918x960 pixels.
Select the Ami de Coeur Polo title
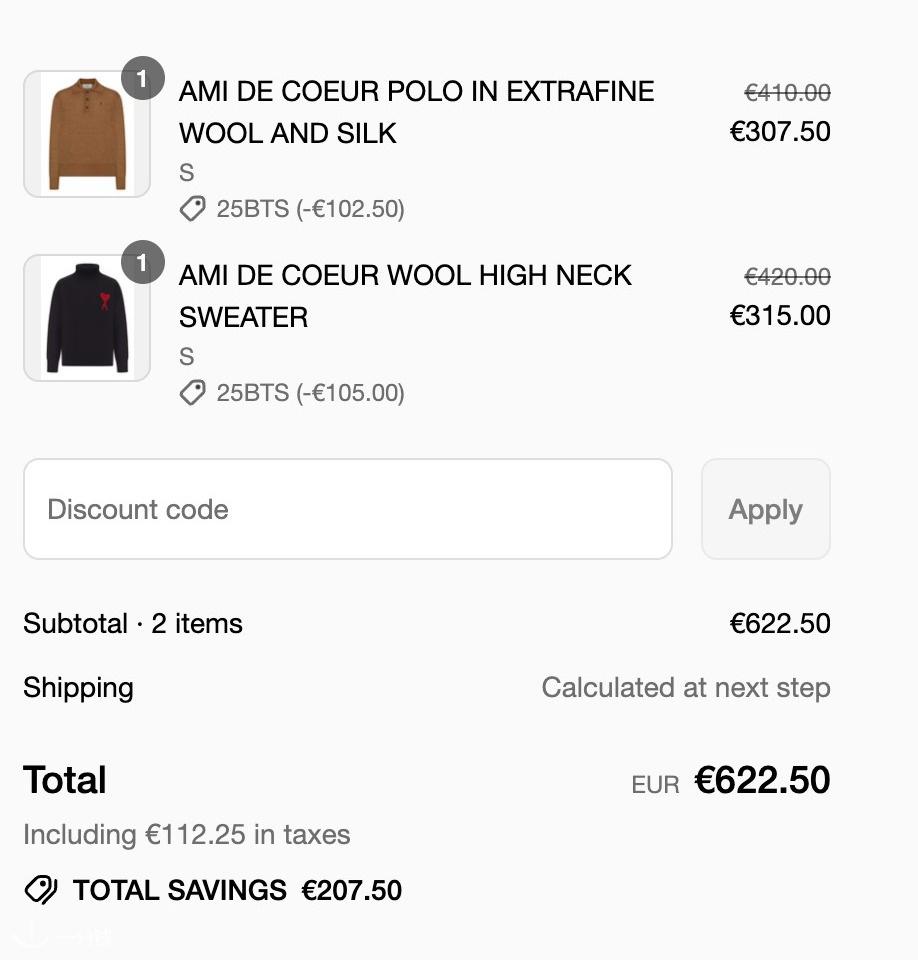(x=416, y=112)
